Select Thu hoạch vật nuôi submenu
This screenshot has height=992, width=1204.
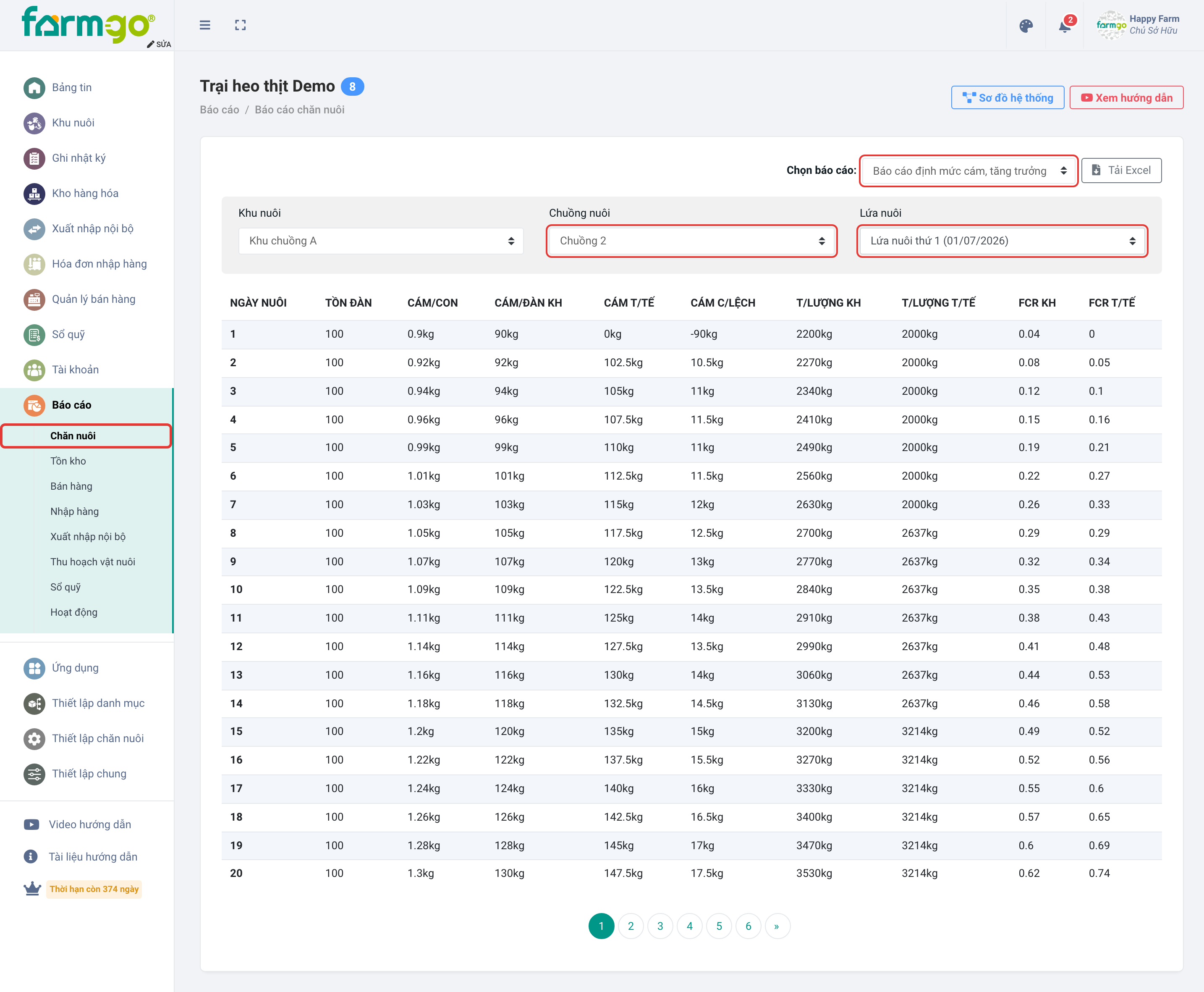point(92,562)
